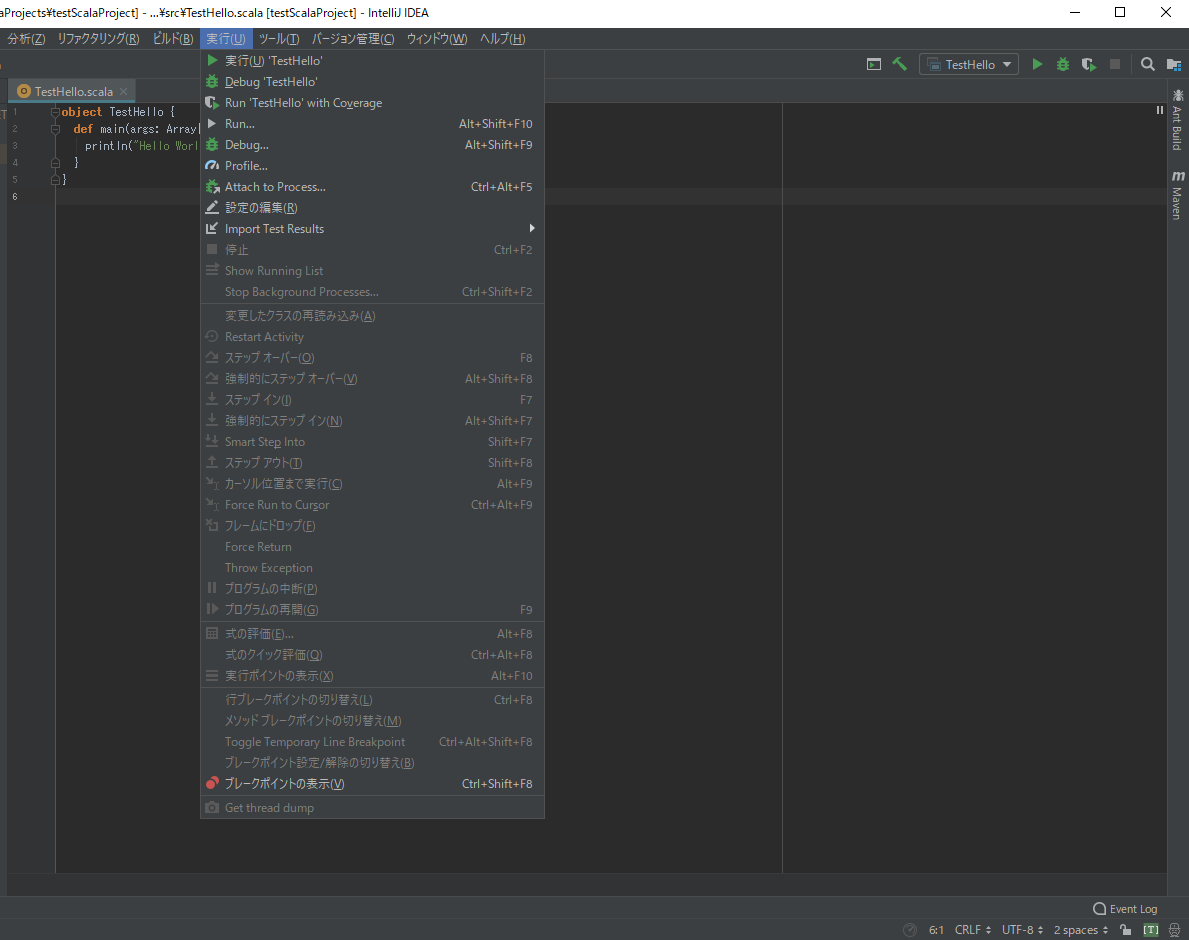Click the CRLF line separator selector
This screenshot has height=940, width=1189.
tap(973, 930)
